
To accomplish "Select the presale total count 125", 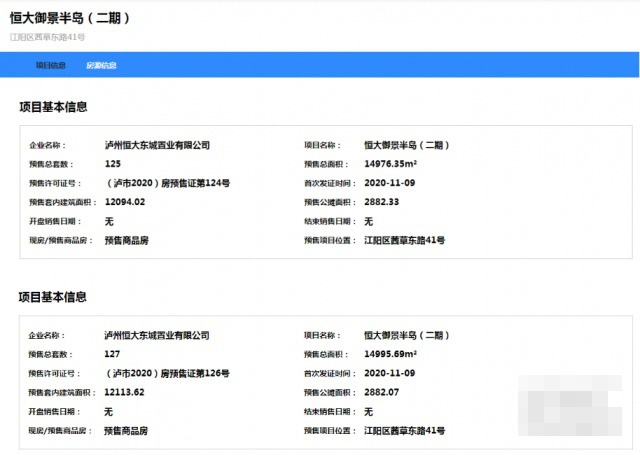I will 112,164.
